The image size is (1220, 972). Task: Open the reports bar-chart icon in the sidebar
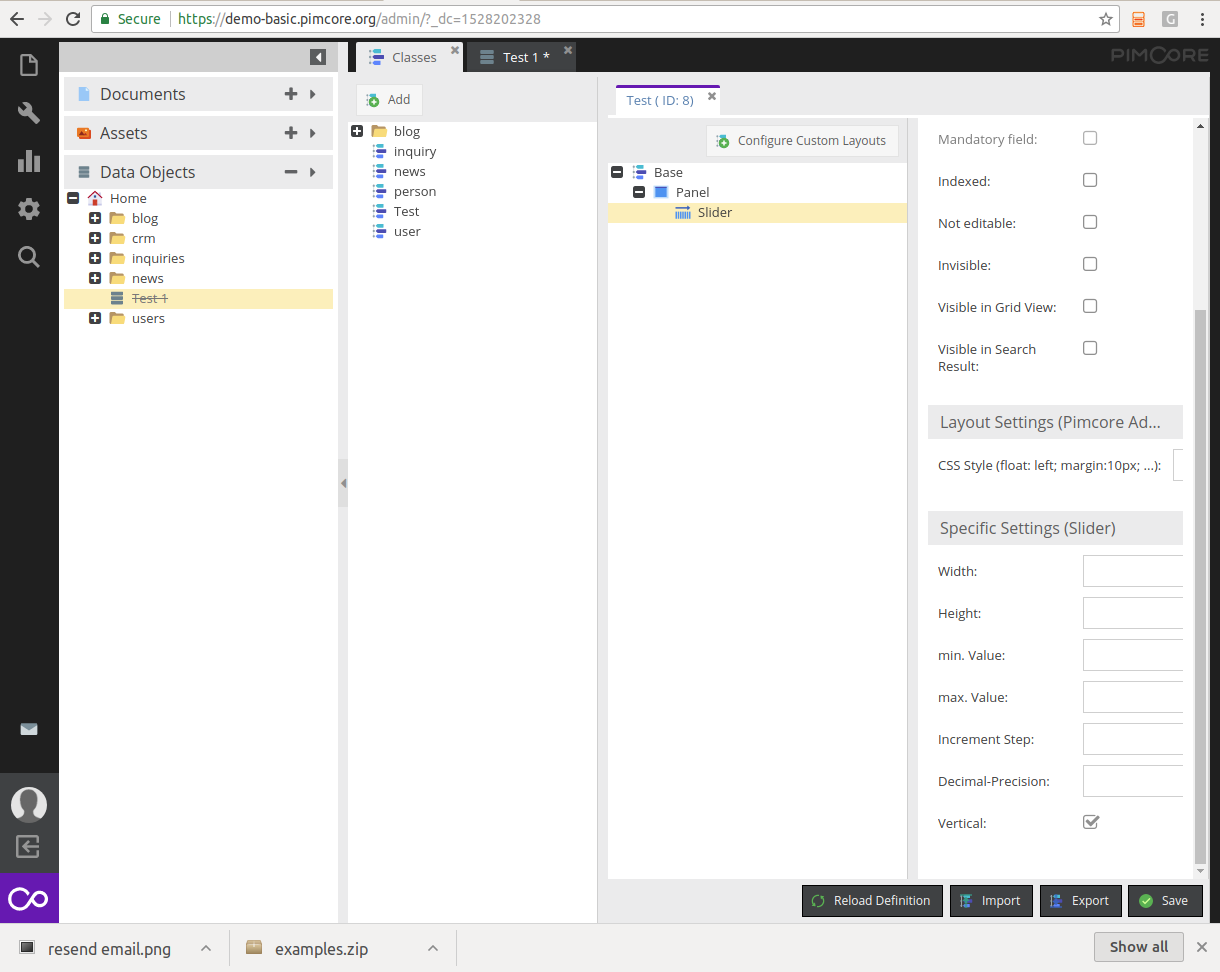click(28, 161)
